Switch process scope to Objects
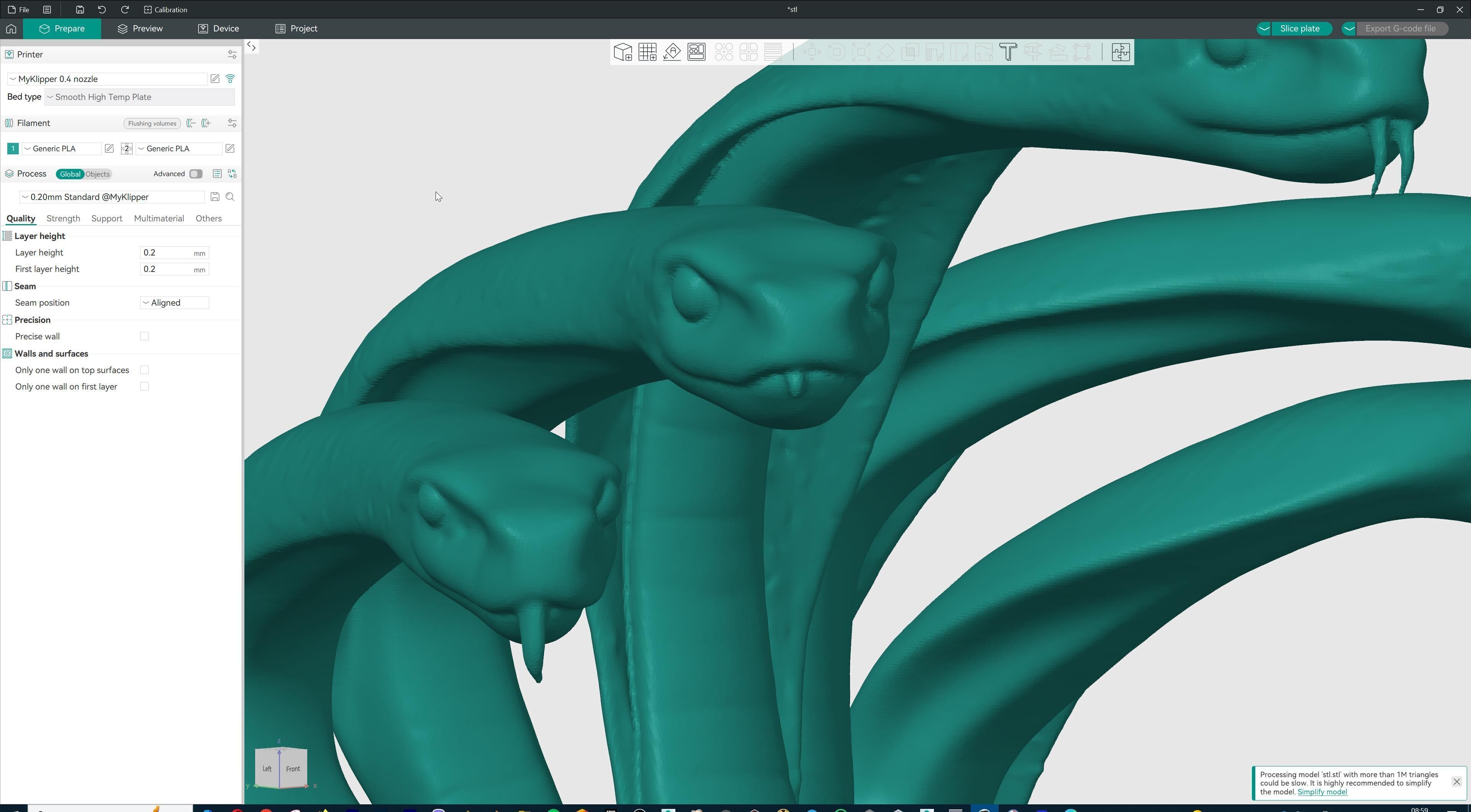Image resolution: width=1471 pixels, height=812 pixels. (x=98, y=174)
